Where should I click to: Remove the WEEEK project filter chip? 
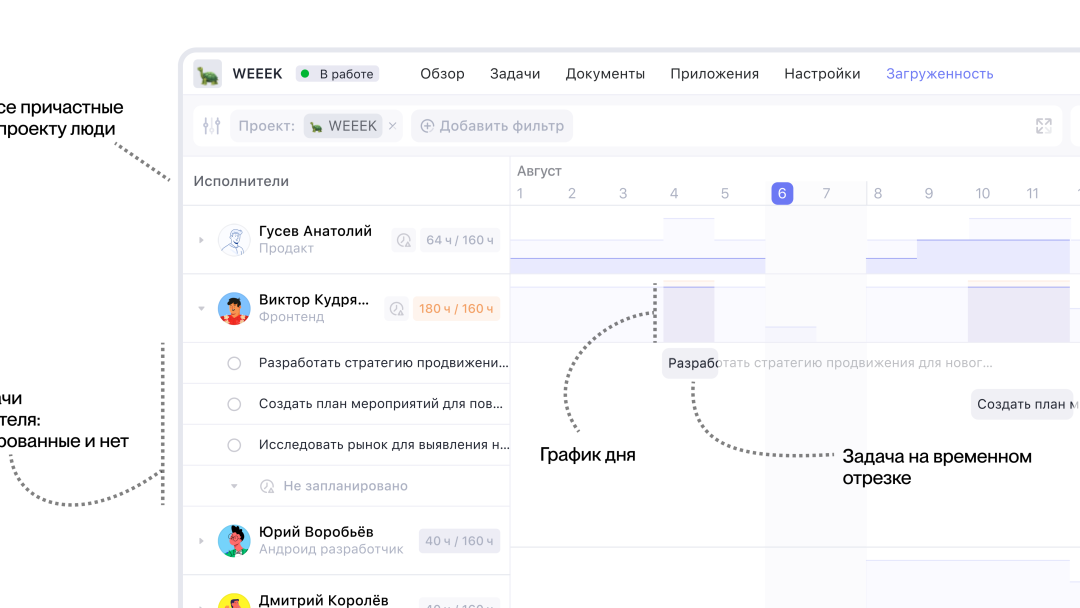coord(392,126)
